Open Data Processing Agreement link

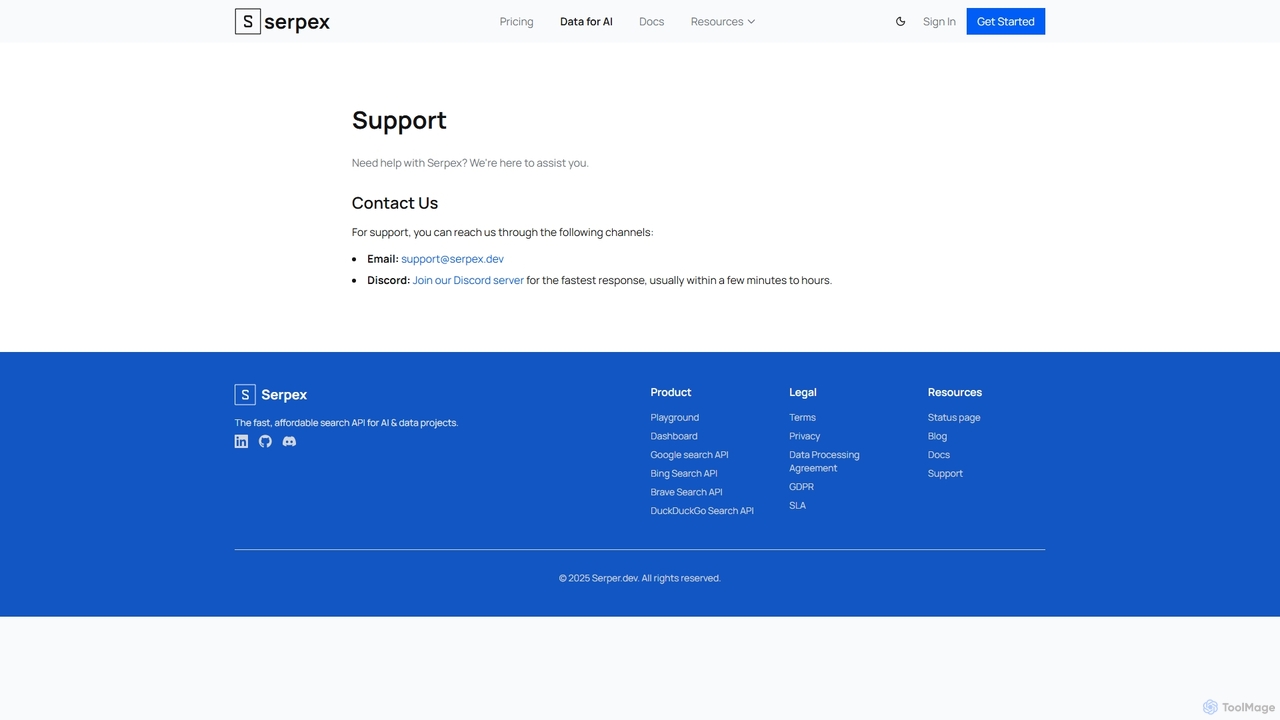click(x=824, y=461)
